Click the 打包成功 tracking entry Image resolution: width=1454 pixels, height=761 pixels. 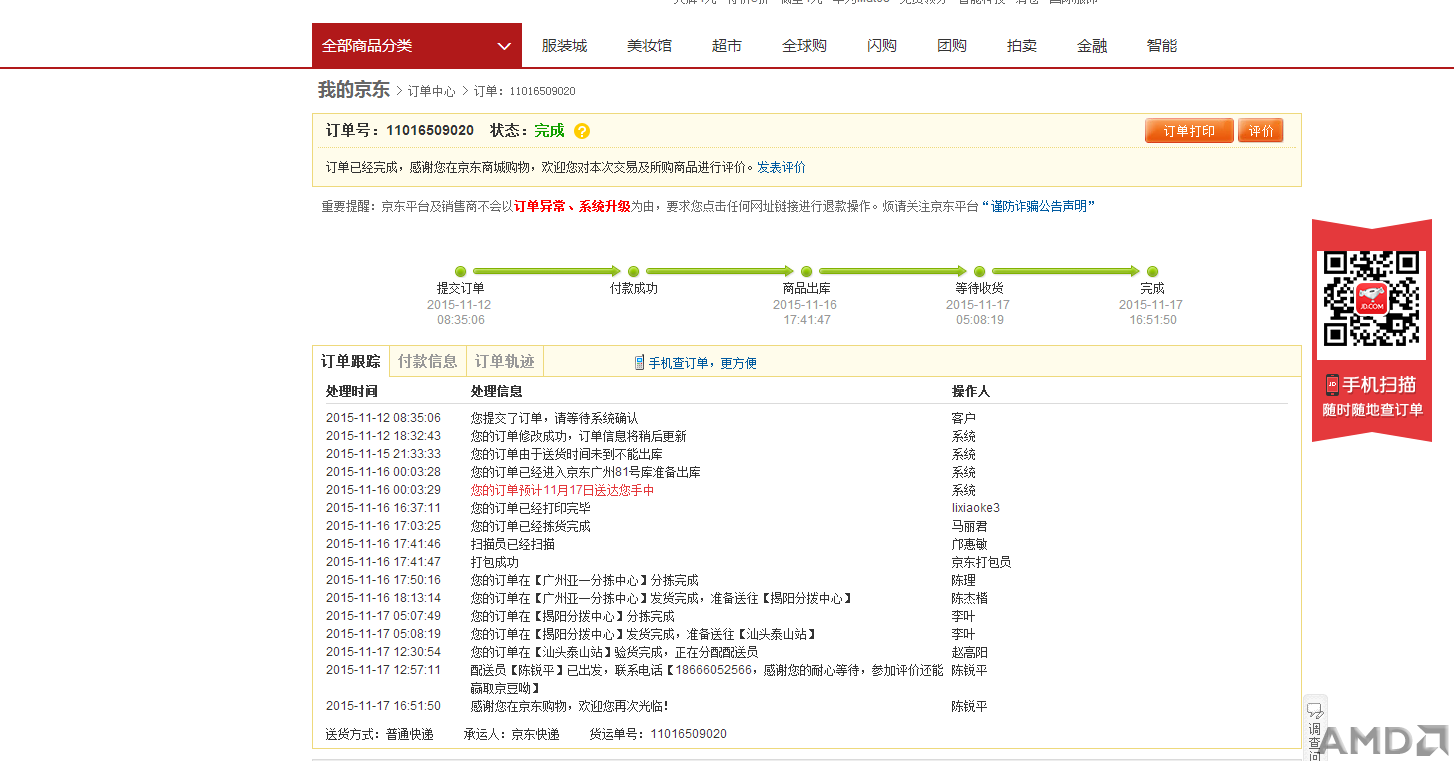click(495, 562)
